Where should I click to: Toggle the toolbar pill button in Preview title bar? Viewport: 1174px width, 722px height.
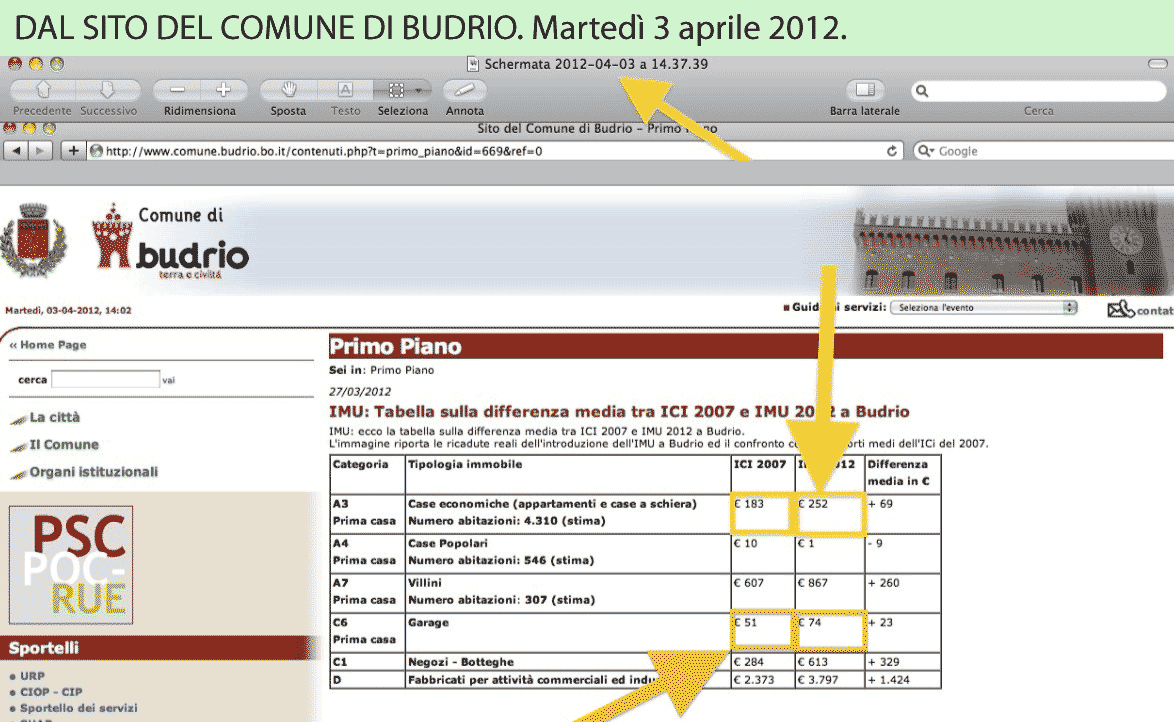[x=1158, y=64]
